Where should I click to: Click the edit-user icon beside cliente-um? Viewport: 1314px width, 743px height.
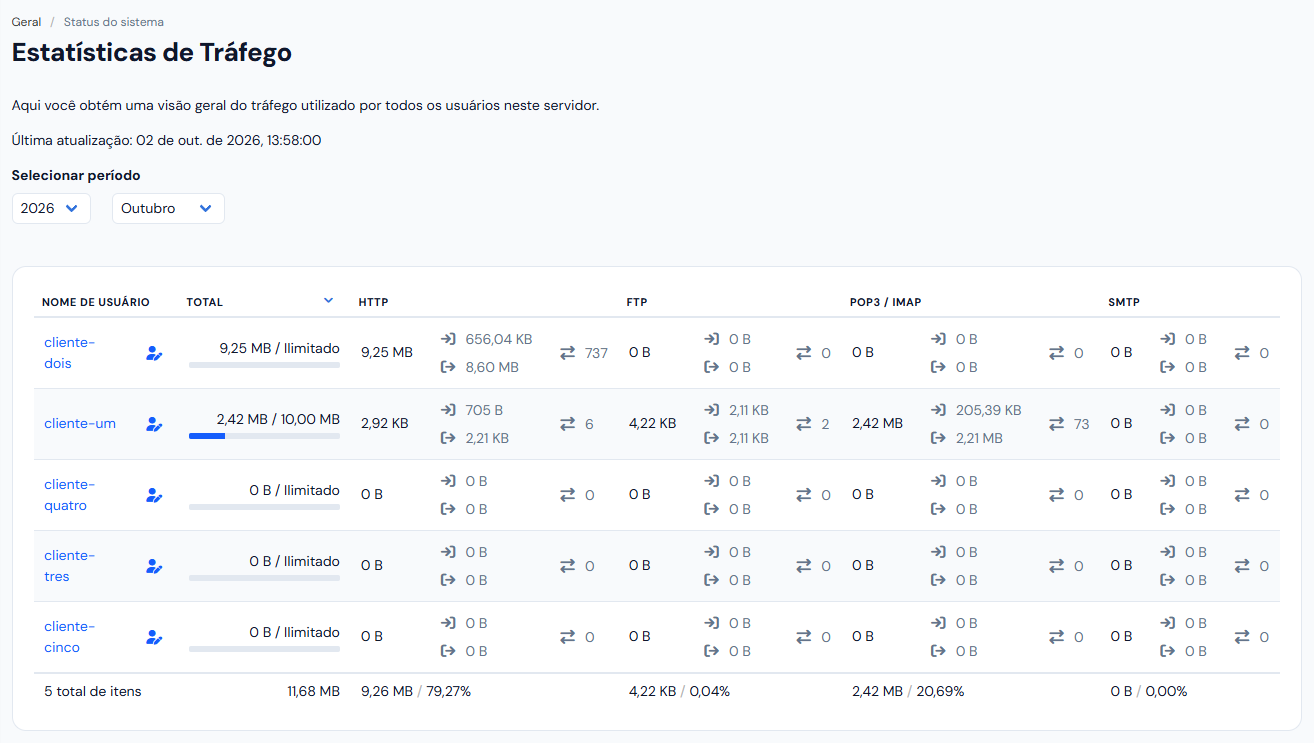click(154, 424)
